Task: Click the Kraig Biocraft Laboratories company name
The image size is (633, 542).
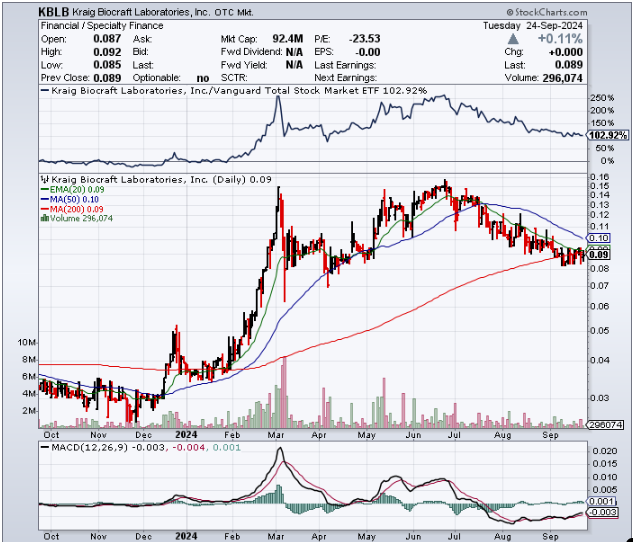Action: click(141, 12)
